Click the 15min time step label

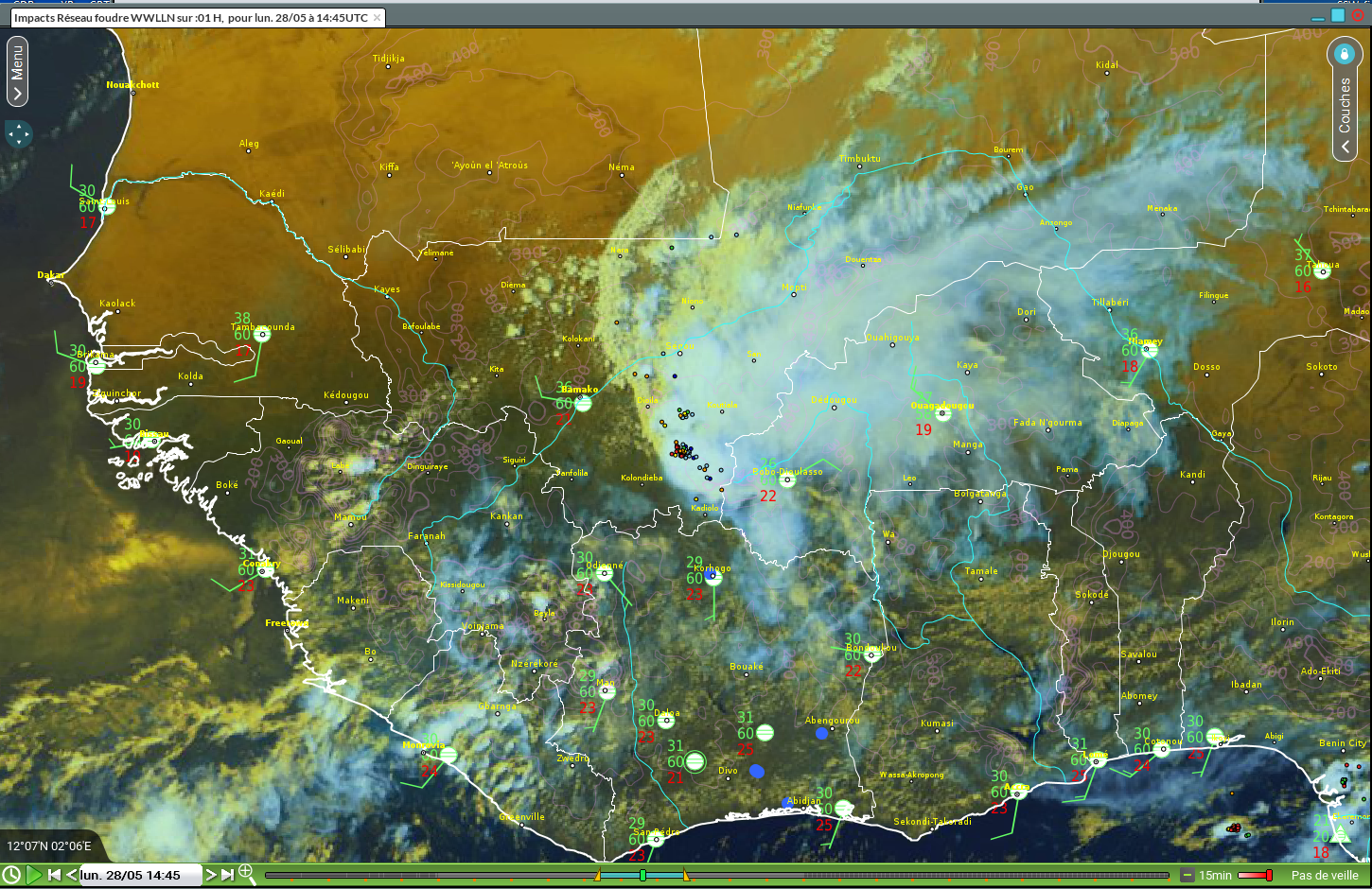coord(1215,875)
